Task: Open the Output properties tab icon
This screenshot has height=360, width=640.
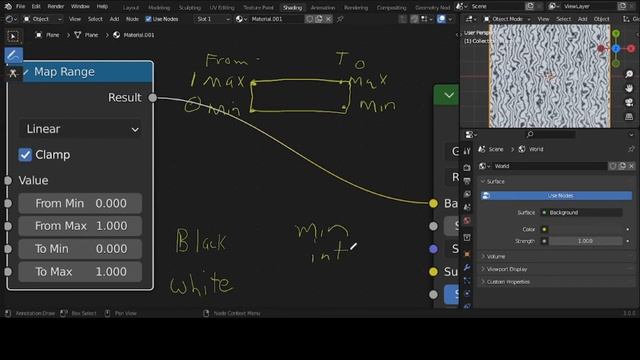Action: 467,181
